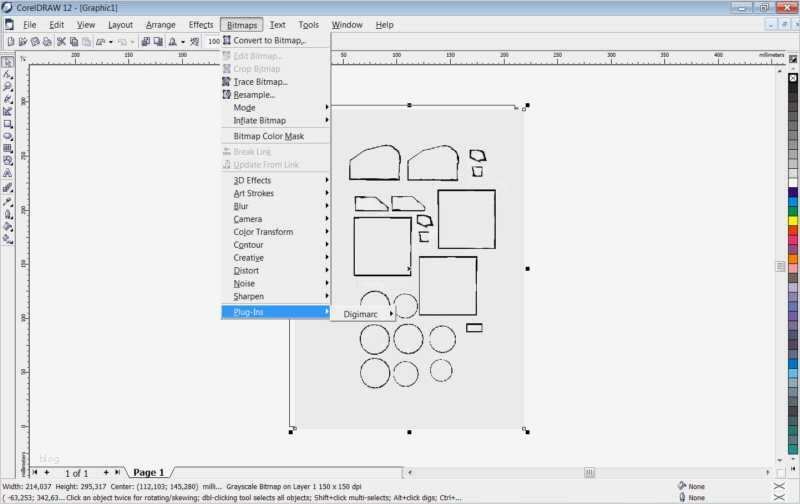
Task: Click the red color swatch
Action: 793,230
